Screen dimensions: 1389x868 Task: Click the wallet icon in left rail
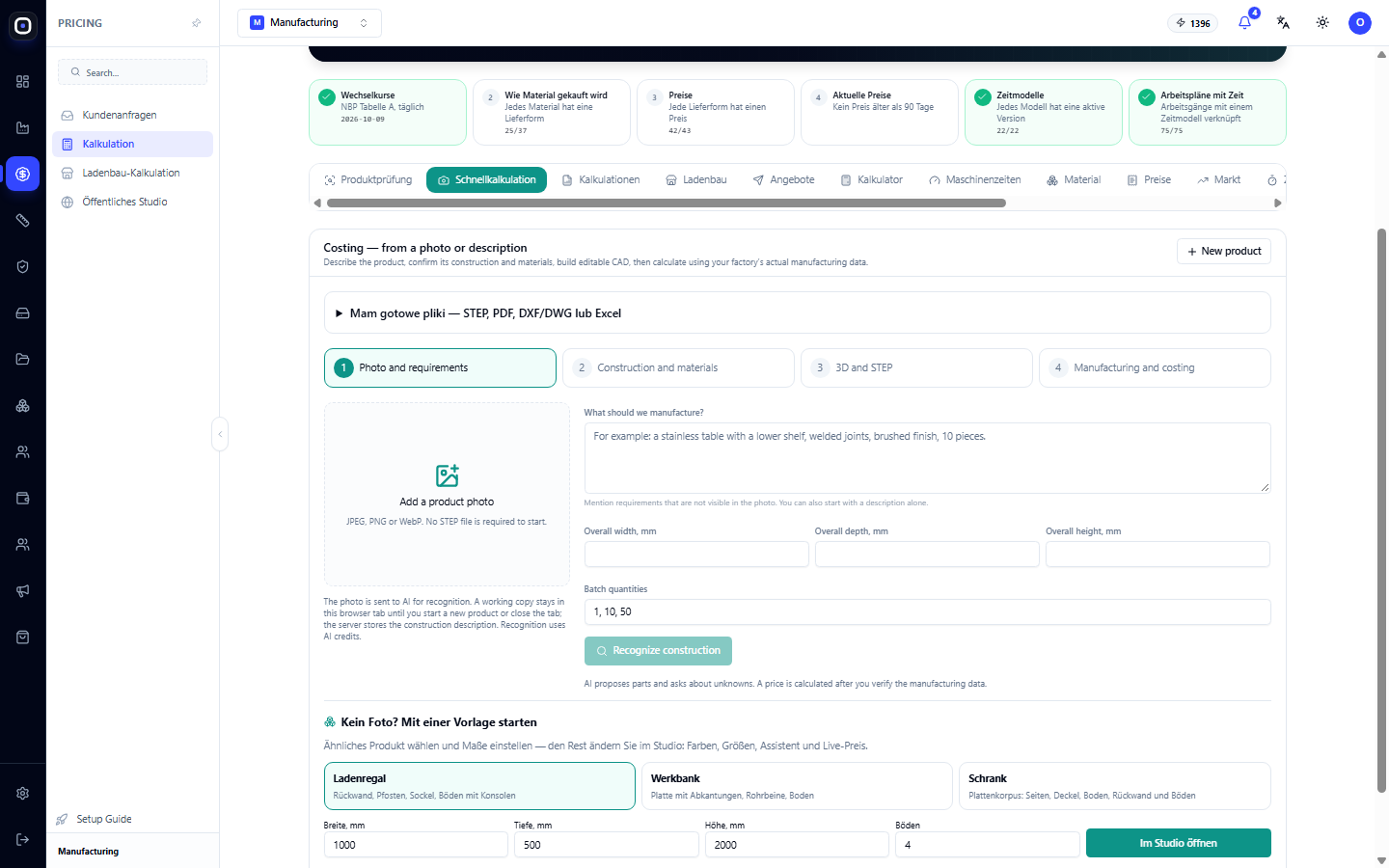click(x=23, y=499)
